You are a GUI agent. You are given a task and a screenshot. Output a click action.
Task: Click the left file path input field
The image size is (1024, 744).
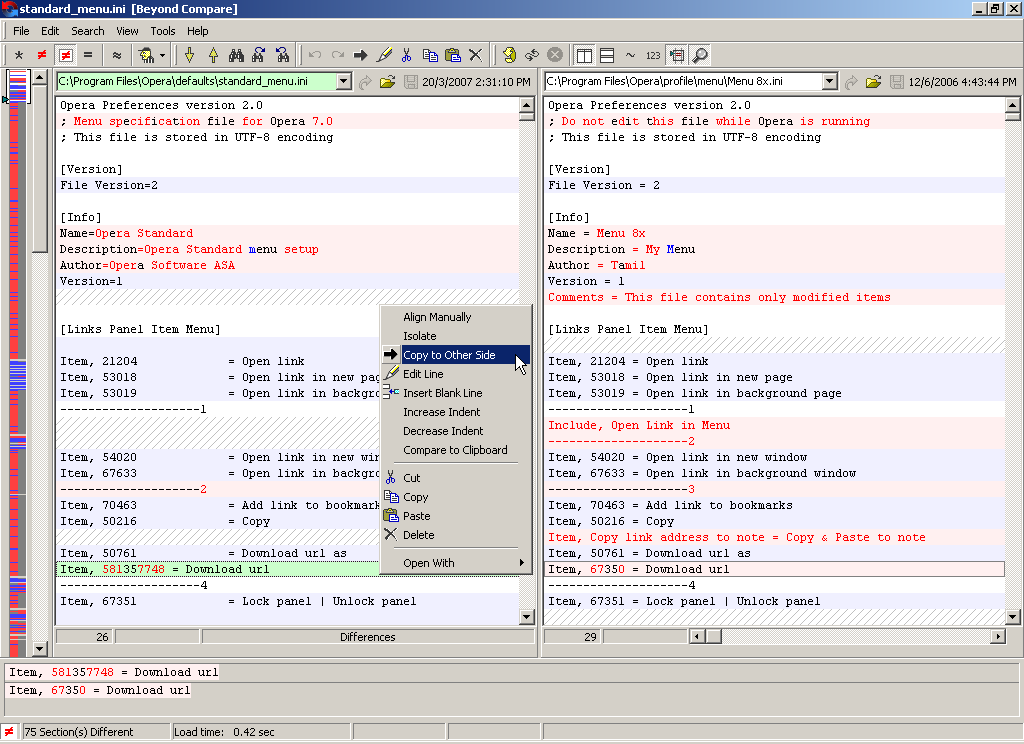(x=197, y=81)
